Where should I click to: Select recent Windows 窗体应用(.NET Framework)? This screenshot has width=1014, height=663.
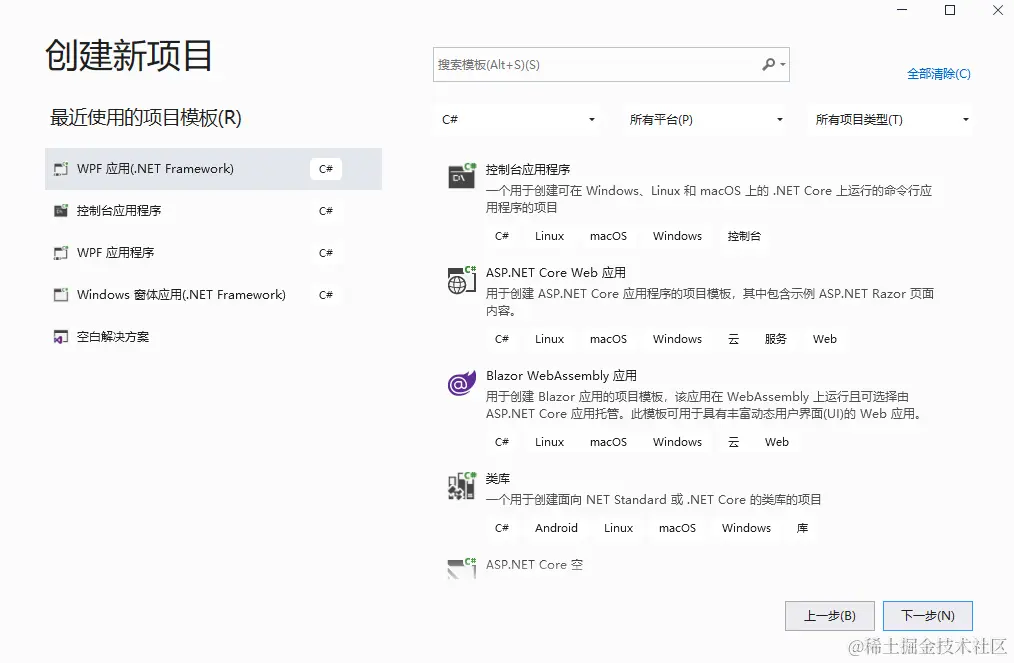tap(213, 295)
